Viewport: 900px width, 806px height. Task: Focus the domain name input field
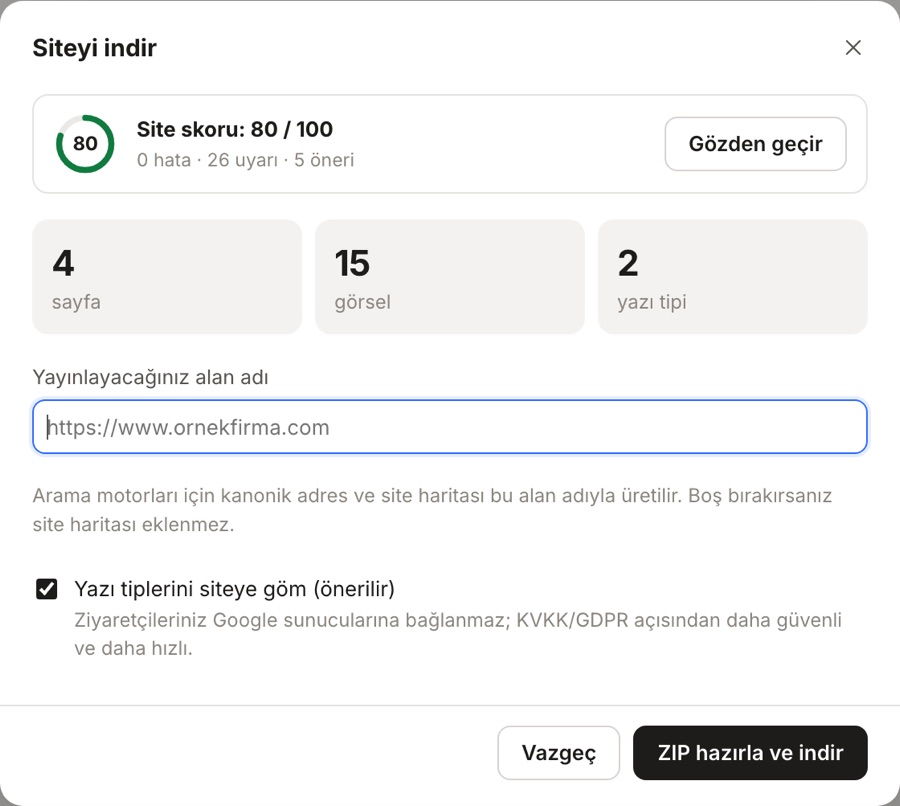coord(449,427)
